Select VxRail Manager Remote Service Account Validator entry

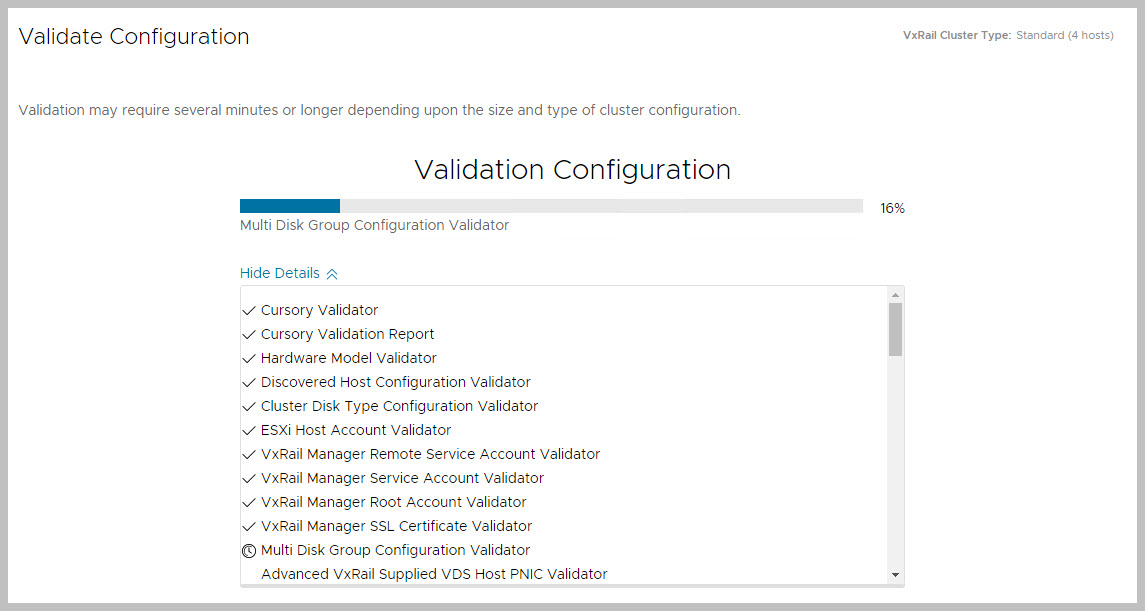430,454
